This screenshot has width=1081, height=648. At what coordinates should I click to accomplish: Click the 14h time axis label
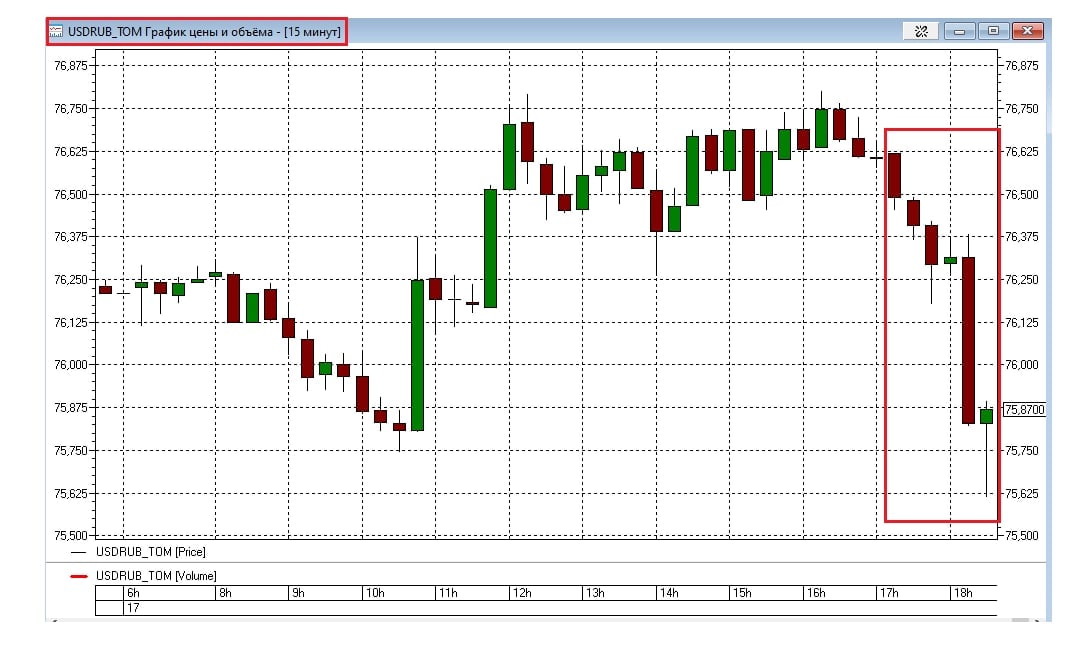pos(669,593)
